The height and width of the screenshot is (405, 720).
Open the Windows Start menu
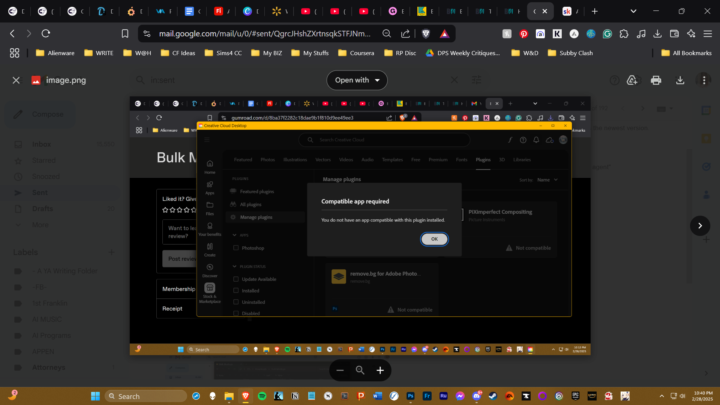pyautogui.click(x=95, y=396)
